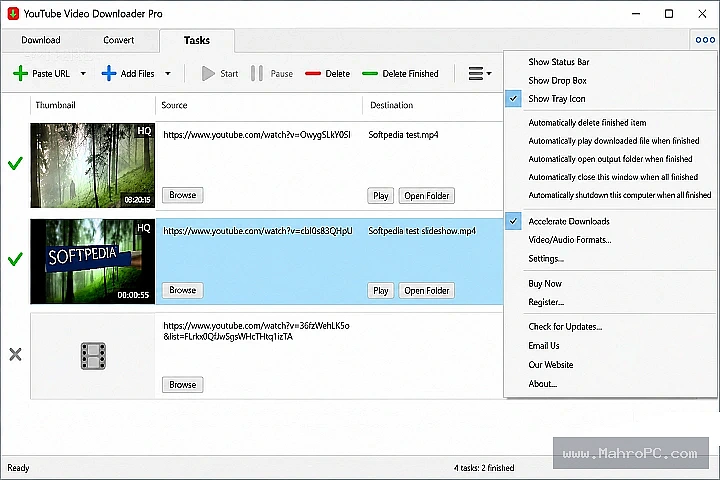Open the list view options menu icon
The height and width of the screenshot is (480, 720).
479,73
